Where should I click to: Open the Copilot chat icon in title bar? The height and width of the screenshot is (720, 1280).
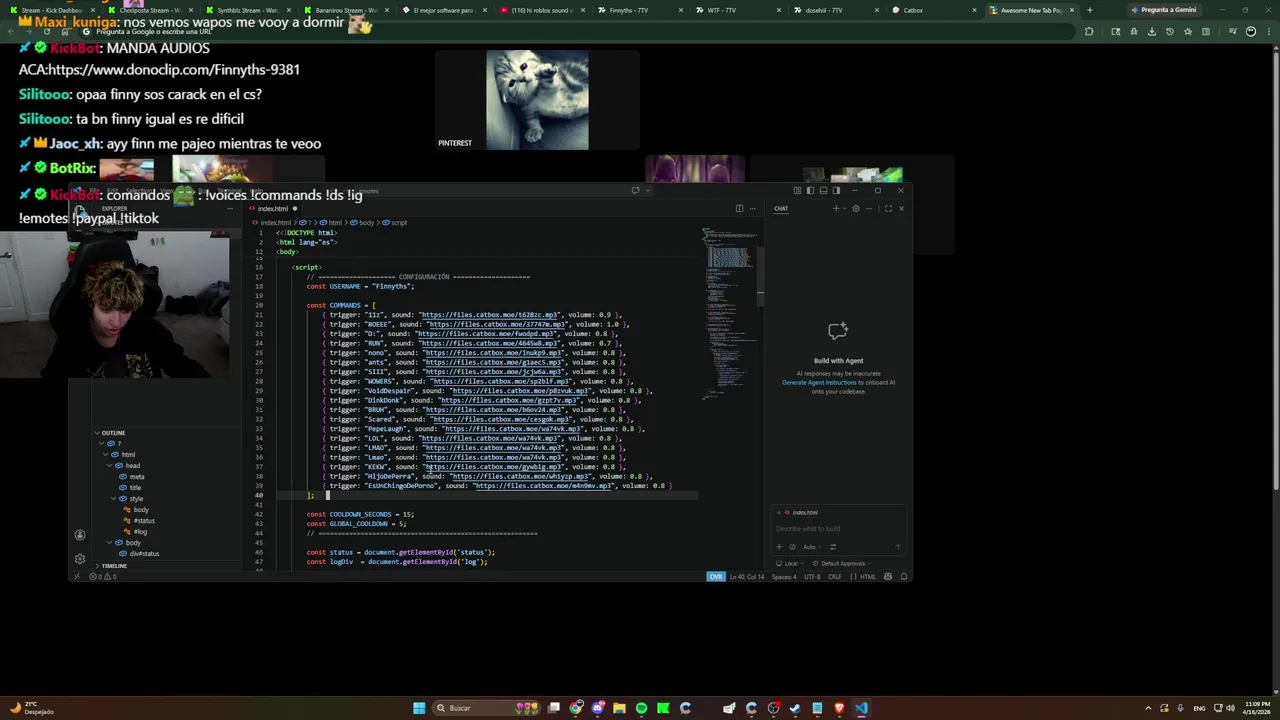pyautogui.click(x=635, y=190)
